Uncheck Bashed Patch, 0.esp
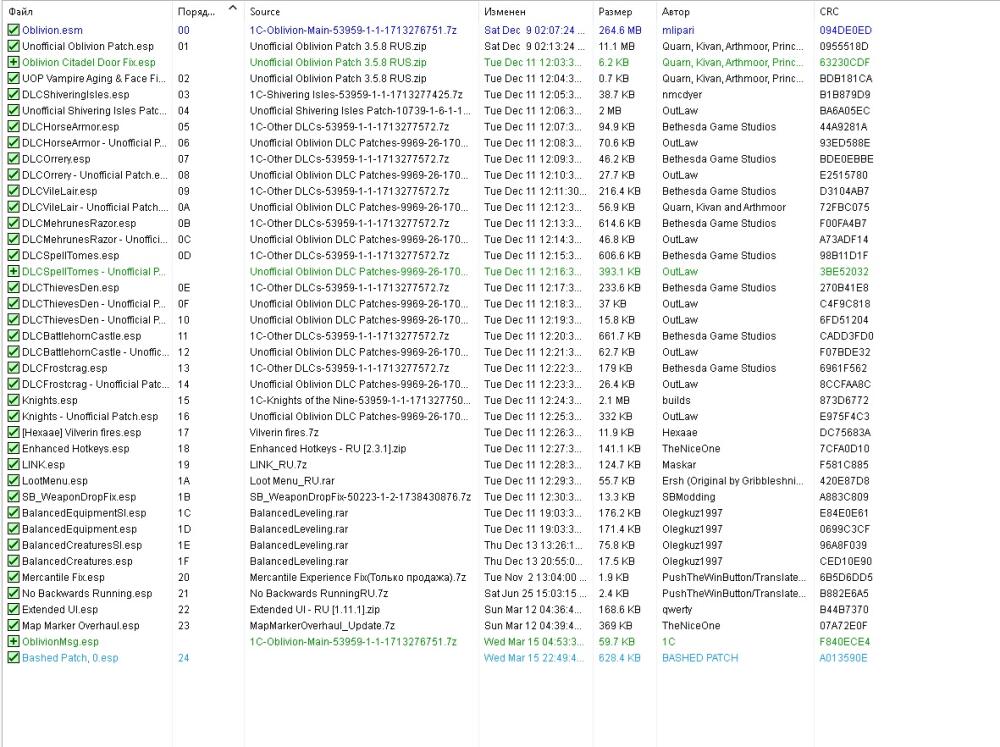The image size is (1000, 747). (13, 658)
